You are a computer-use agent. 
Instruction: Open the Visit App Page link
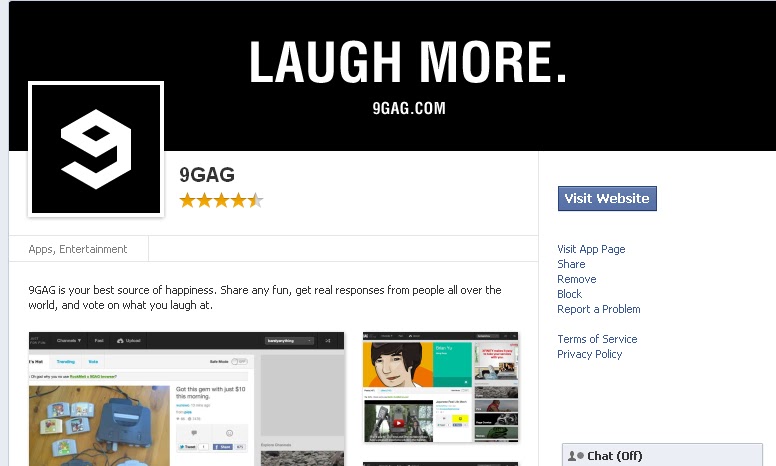tap(591, 249)
